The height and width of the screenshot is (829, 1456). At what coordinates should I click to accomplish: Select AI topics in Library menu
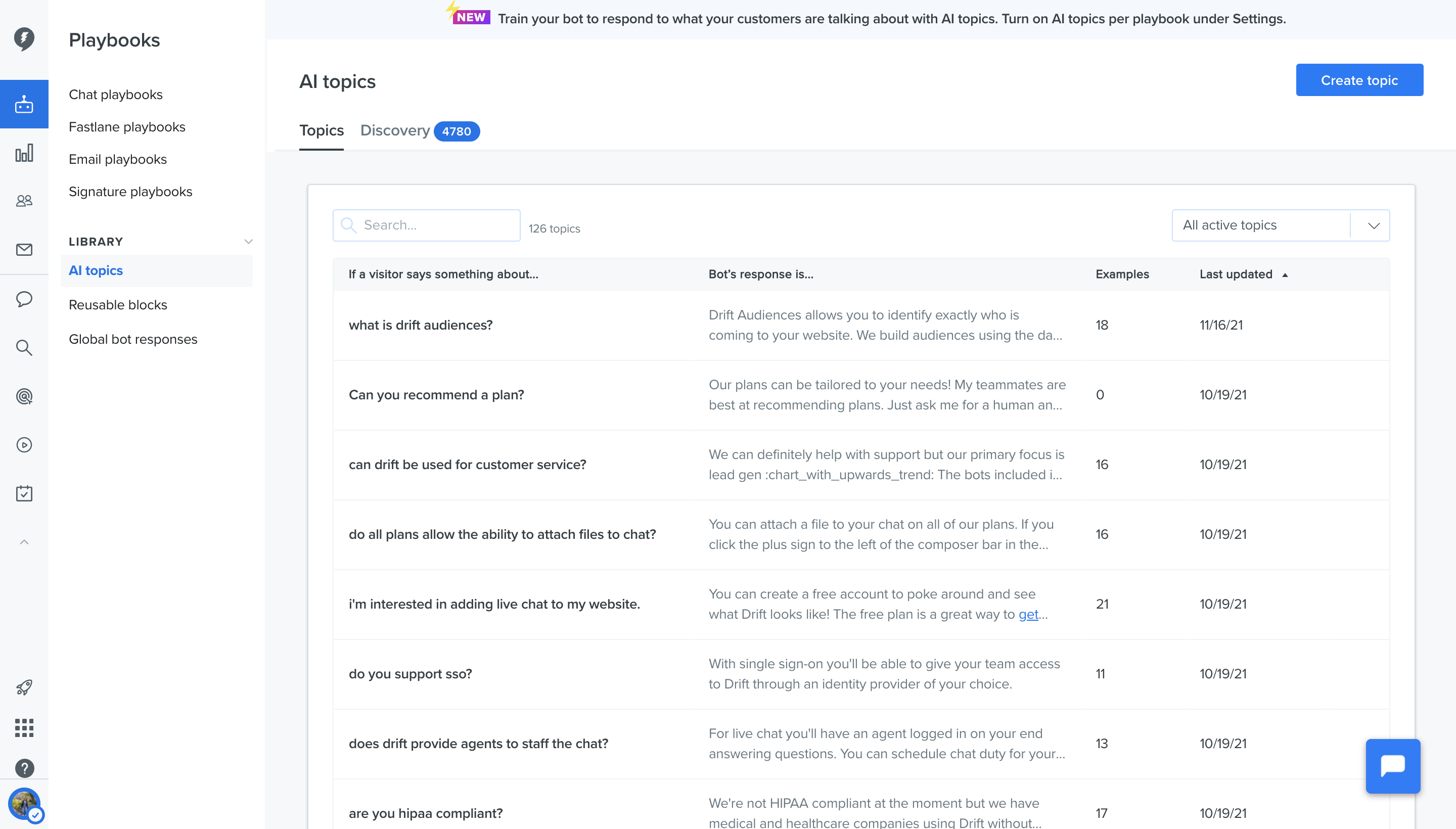[157, 271]
